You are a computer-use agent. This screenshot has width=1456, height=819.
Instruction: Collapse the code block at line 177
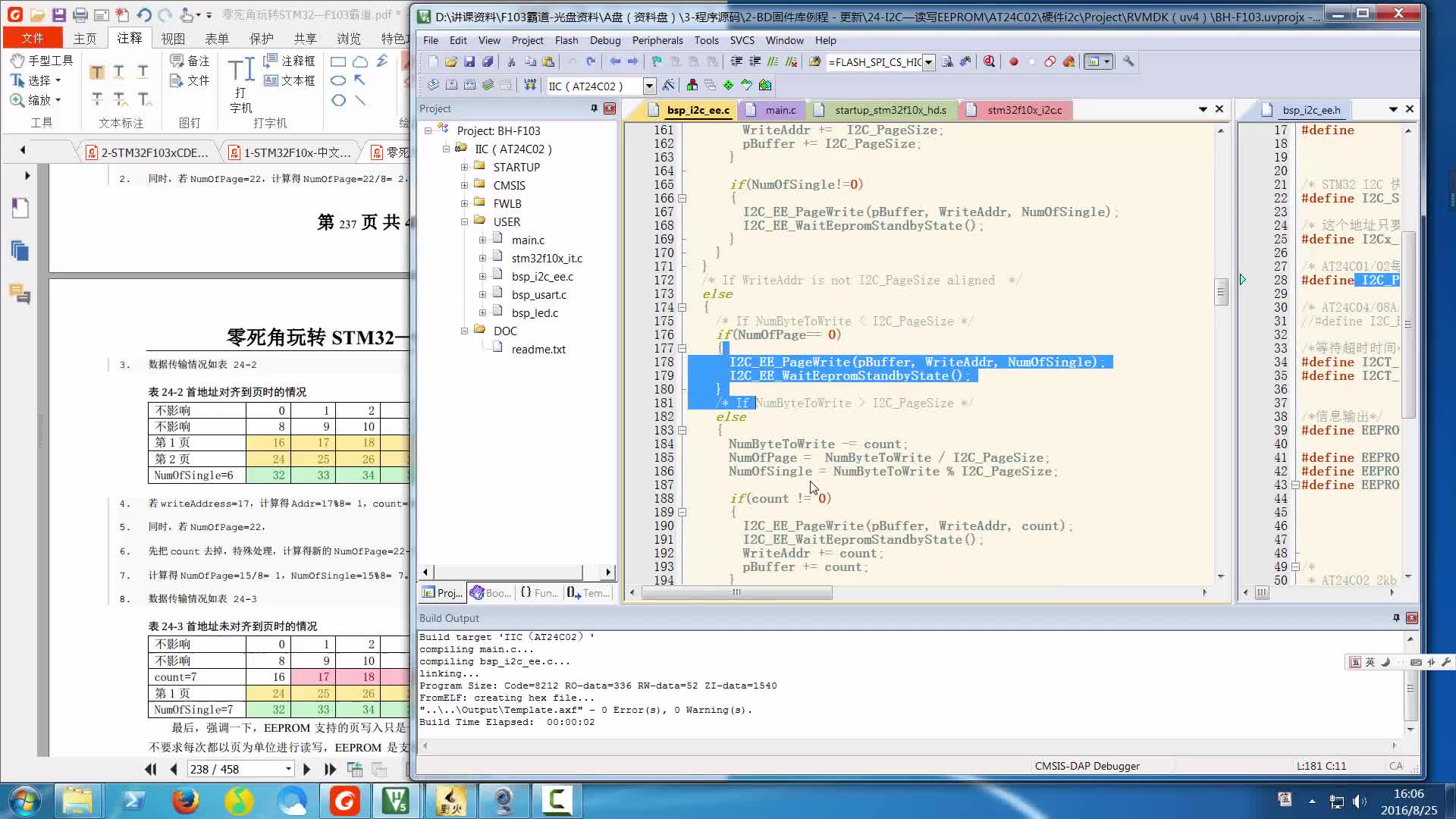click(682, 349)
